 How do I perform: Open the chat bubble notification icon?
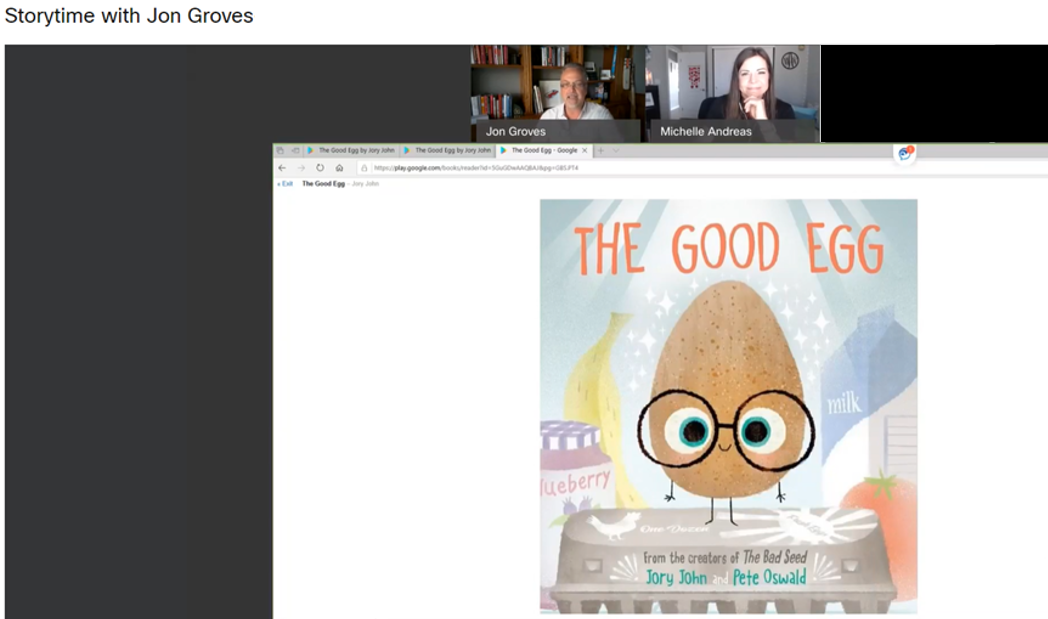(x=904, y=154)
